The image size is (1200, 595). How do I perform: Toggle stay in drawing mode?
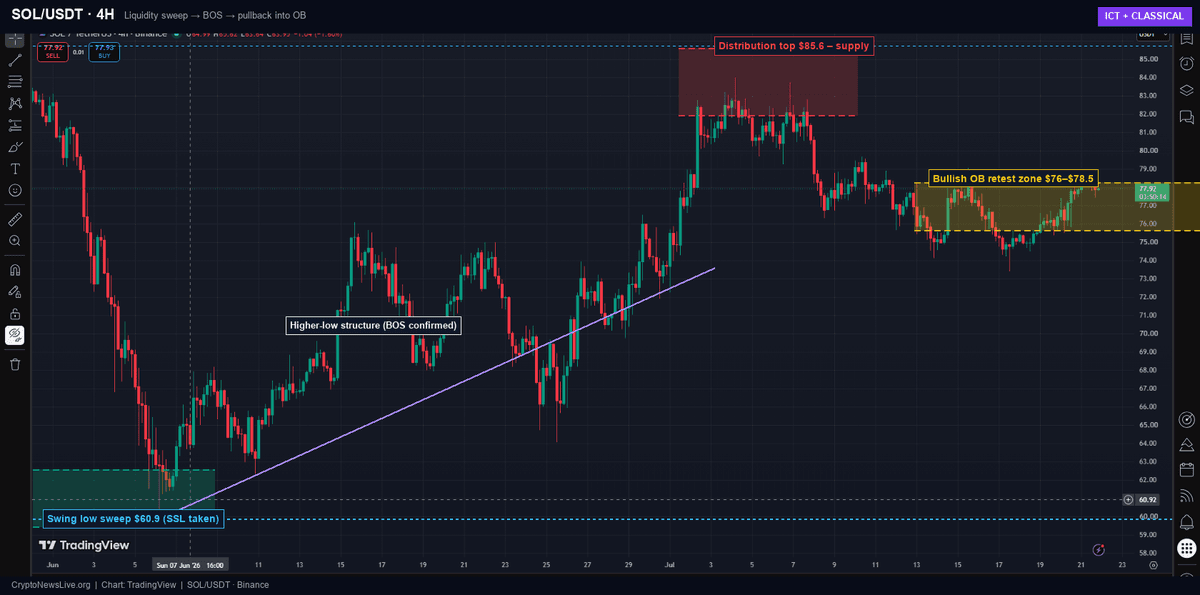[x=15, y=291]
